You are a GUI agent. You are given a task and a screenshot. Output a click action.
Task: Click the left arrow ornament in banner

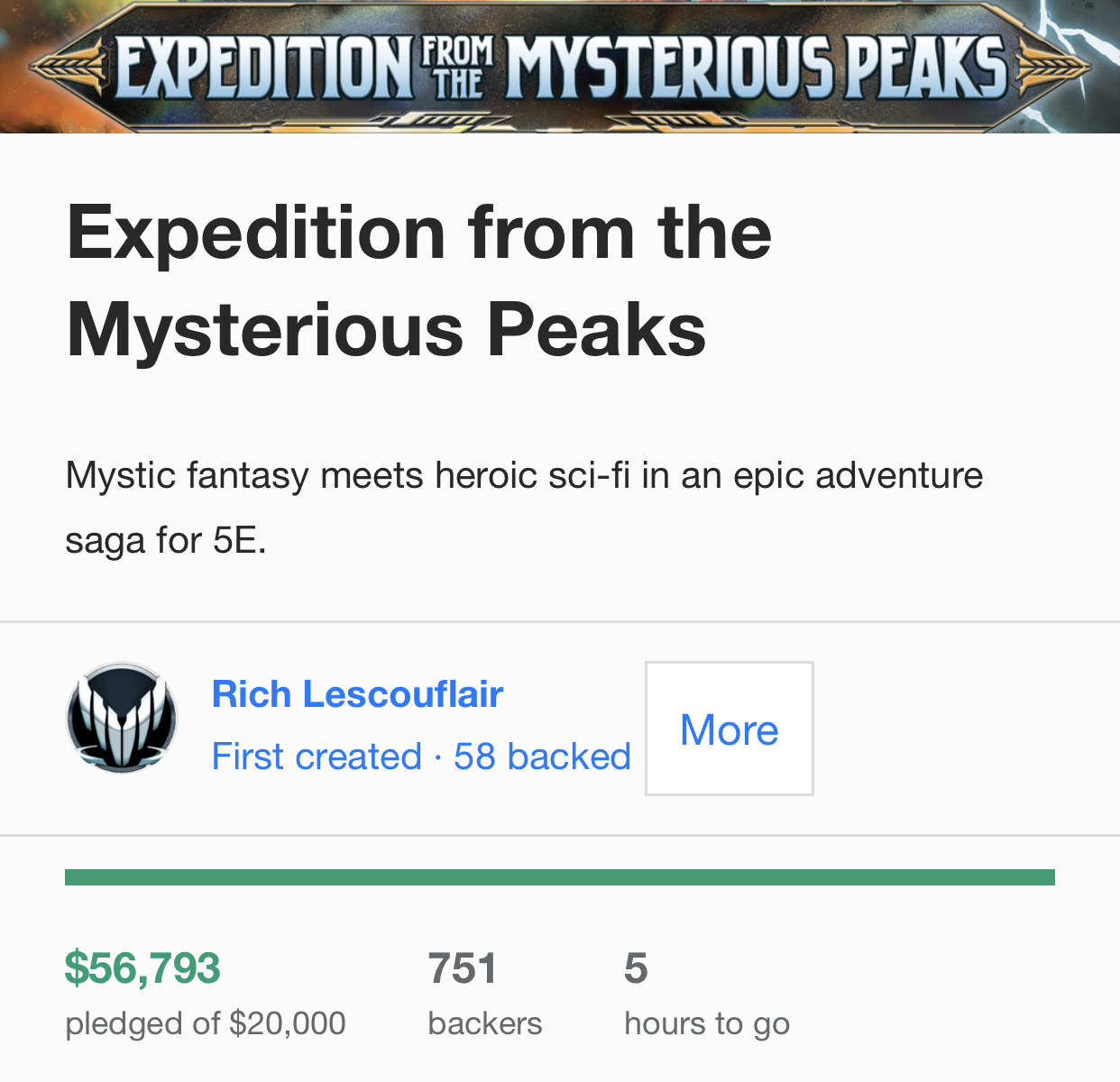pos(69,69)
